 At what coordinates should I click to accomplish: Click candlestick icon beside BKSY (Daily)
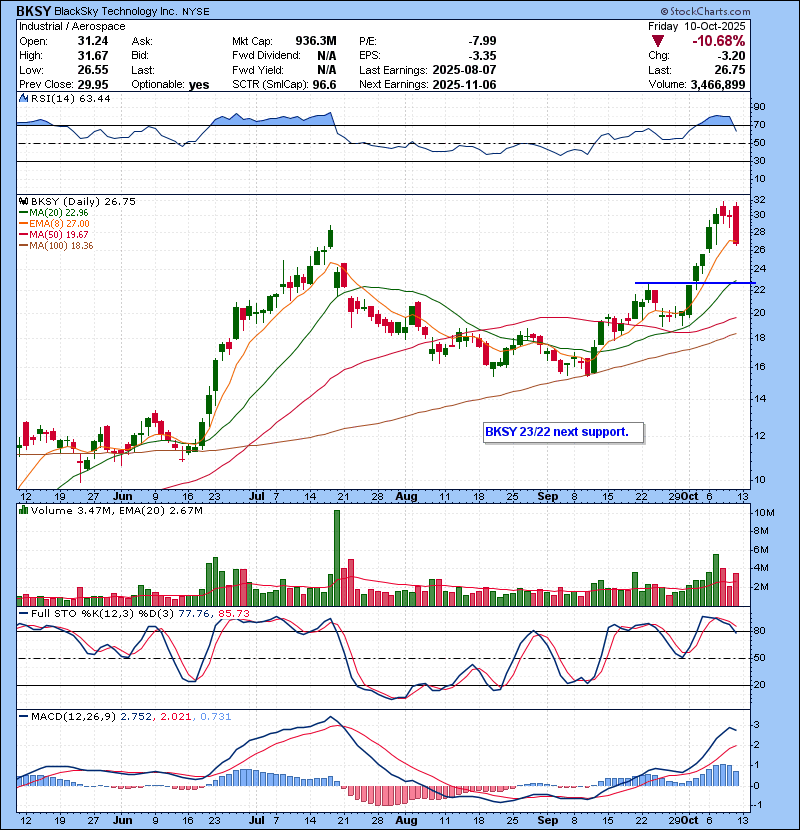[x=23, y=201]
